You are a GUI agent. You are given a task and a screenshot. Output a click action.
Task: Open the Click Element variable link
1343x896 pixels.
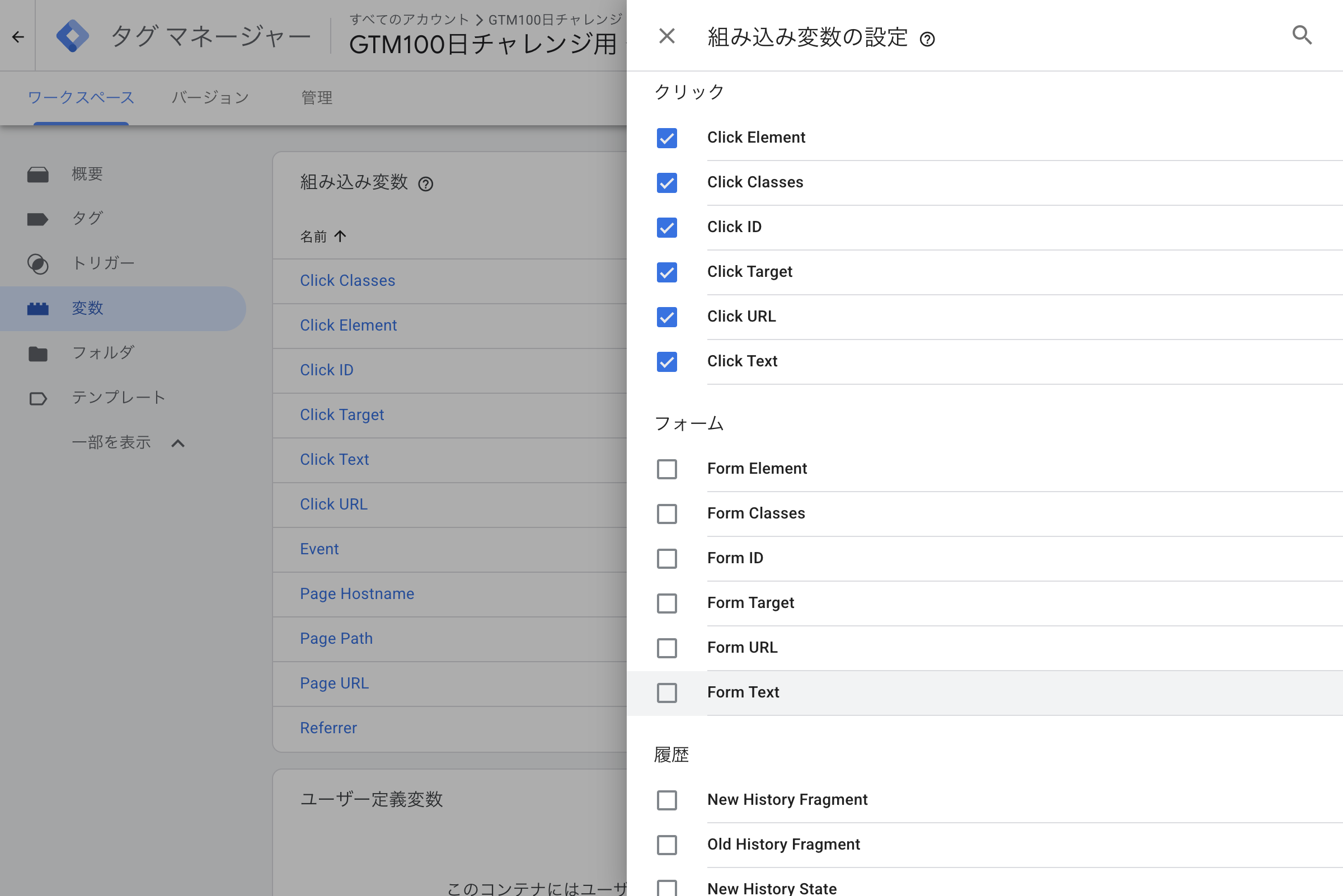tap(348, 325)
